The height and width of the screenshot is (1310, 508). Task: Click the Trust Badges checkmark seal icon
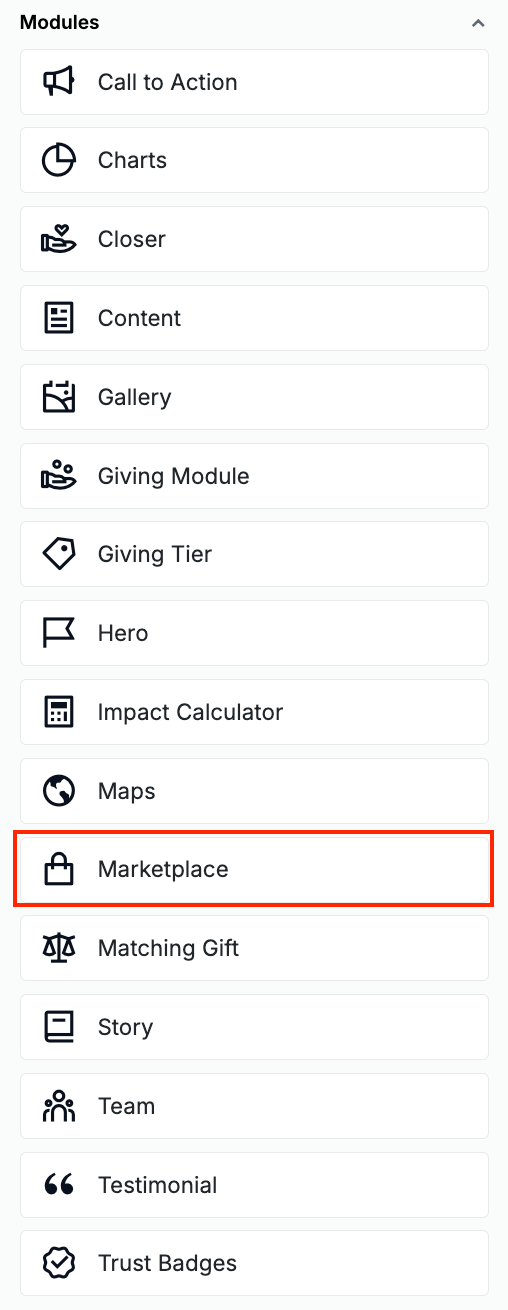tap(59, 1263)
